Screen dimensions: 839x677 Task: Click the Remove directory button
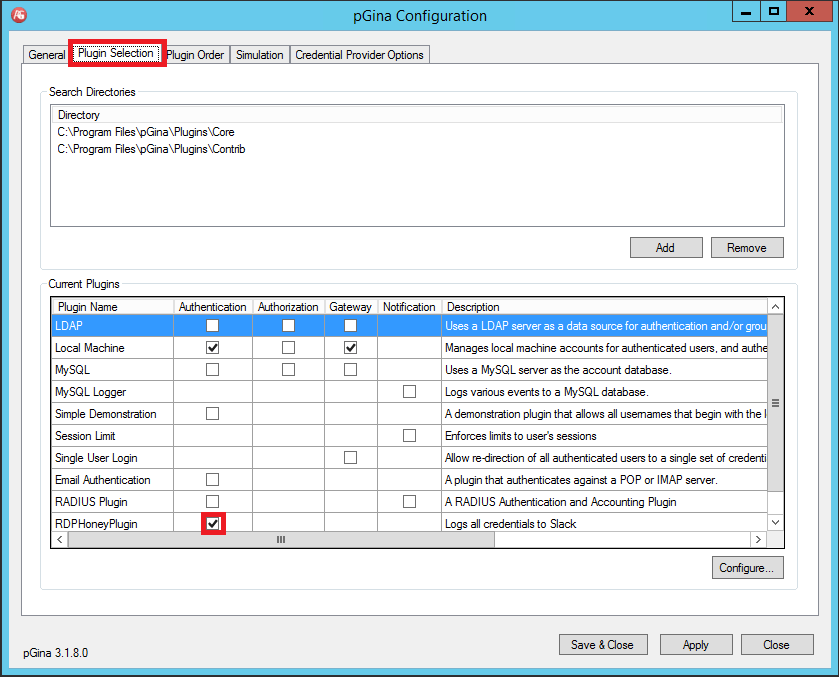(746, 248)
